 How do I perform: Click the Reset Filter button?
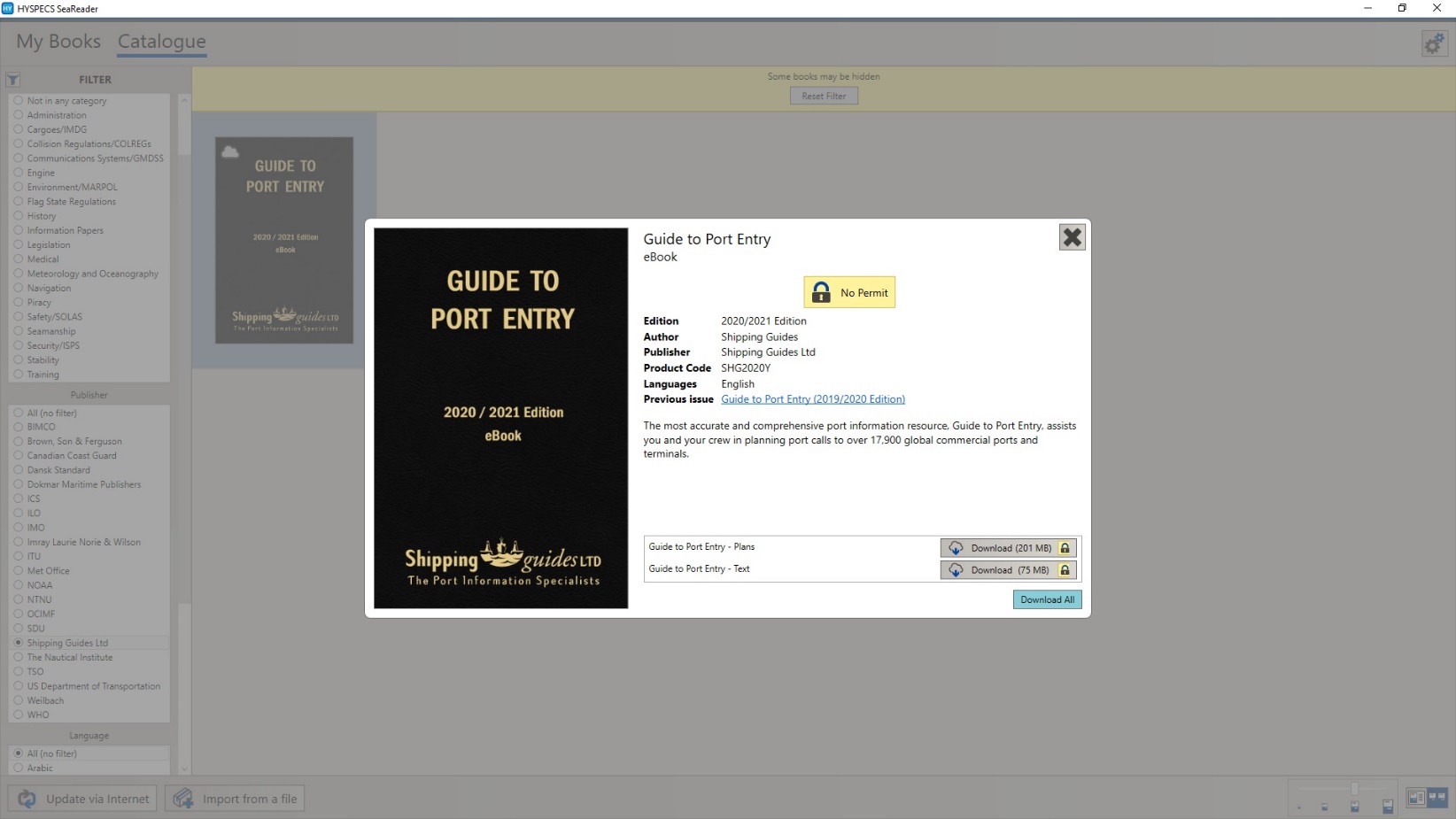click(824, 96)
